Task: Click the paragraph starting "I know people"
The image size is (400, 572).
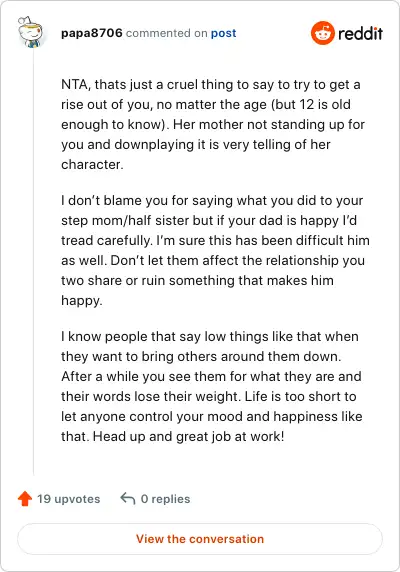Action: pos(211,386)
